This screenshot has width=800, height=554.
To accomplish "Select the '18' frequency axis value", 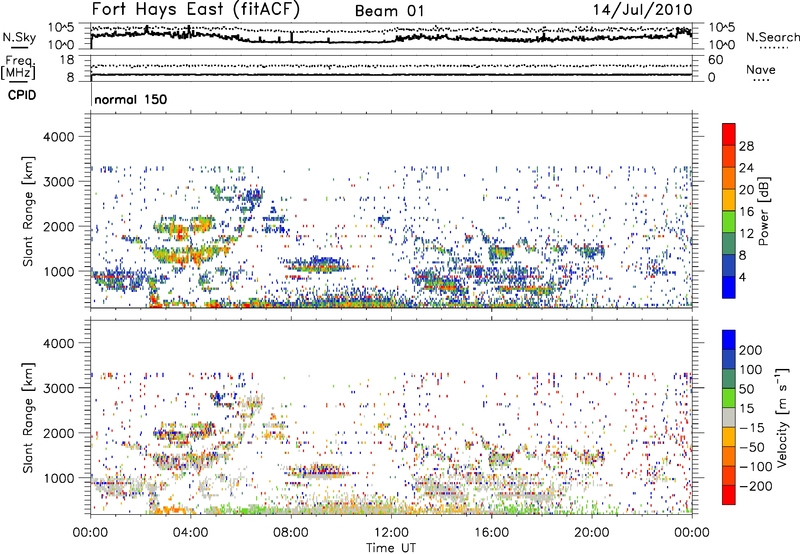I will coord(67,60).
